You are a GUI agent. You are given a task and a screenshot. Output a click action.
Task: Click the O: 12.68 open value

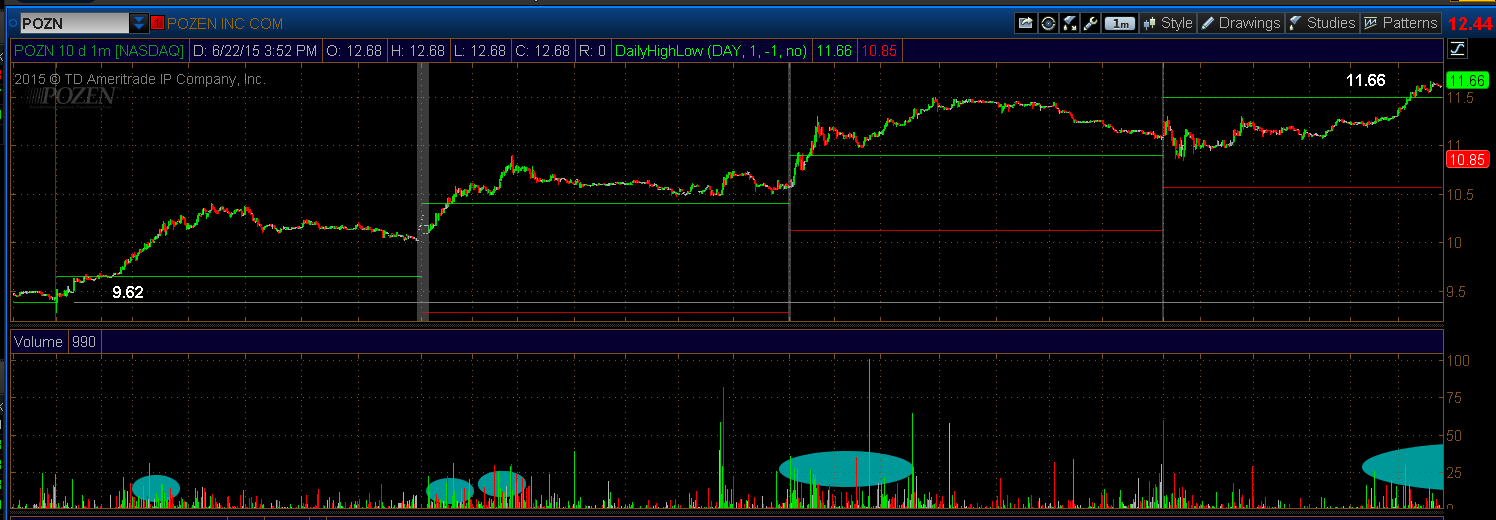coord(353,50)
